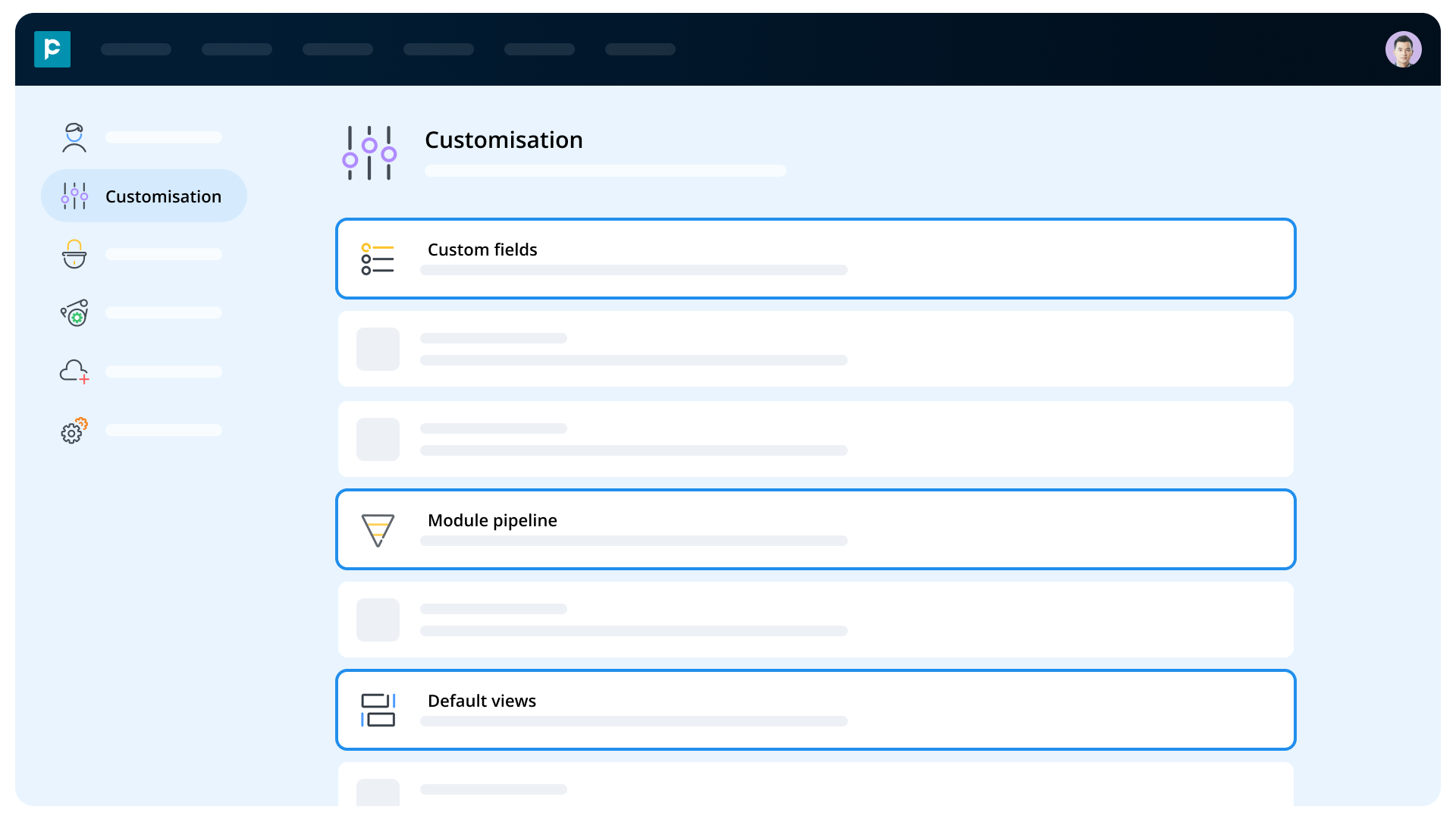Open the Custom fields card
Screen dimensions: 1456x819
pos(815,258)
